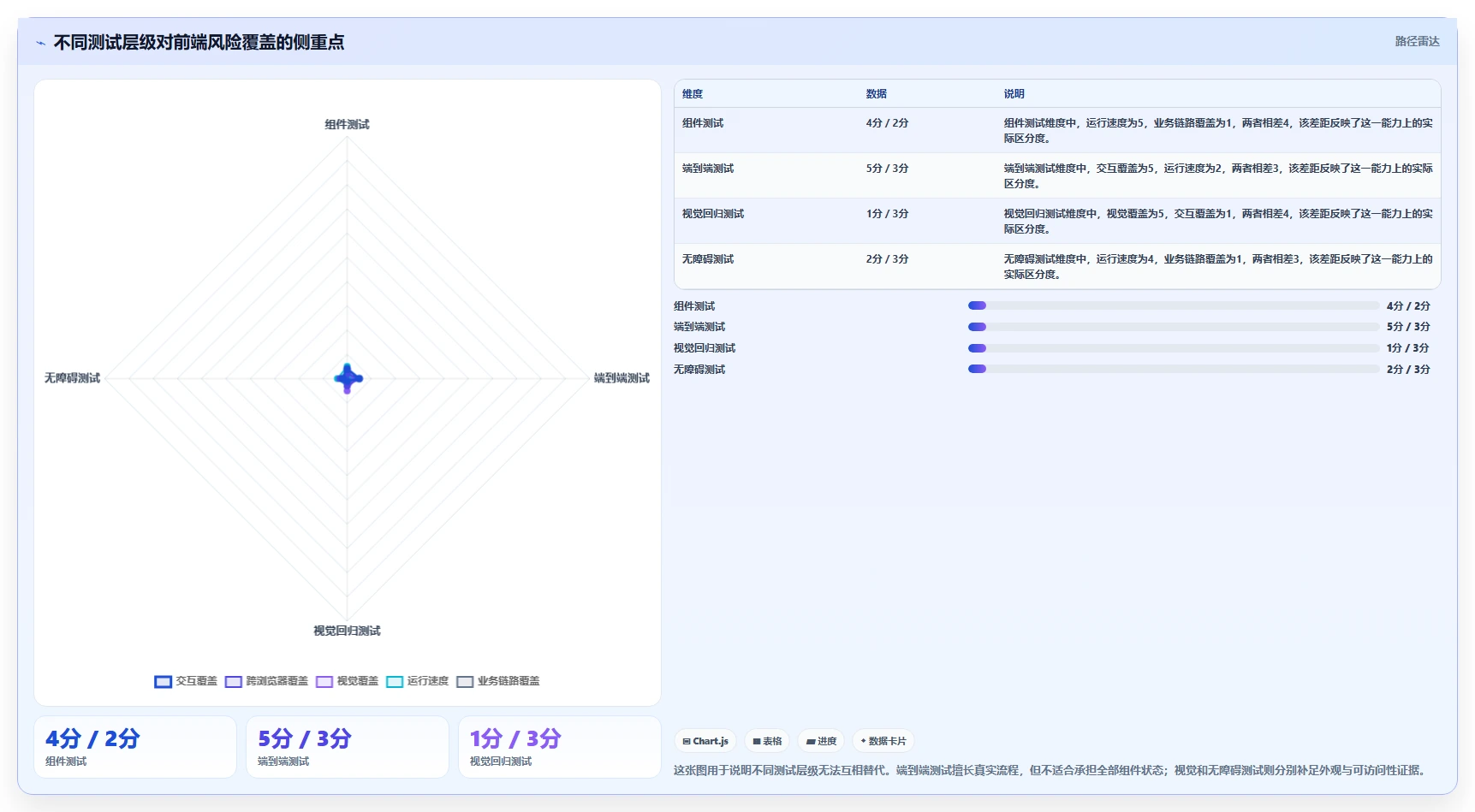Select the 端到端测试 cell in the table
Image resolution: width=1475 pixels, height=812 pixels.
(x=707, y=169)
